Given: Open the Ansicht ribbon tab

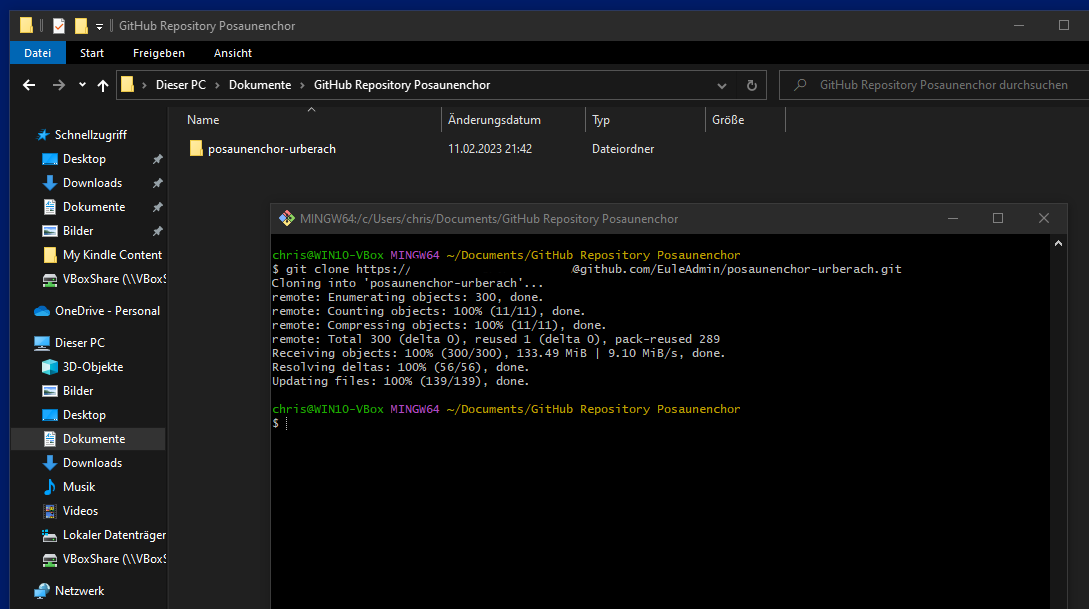Looking at the screenshot, I should point(233,53).
